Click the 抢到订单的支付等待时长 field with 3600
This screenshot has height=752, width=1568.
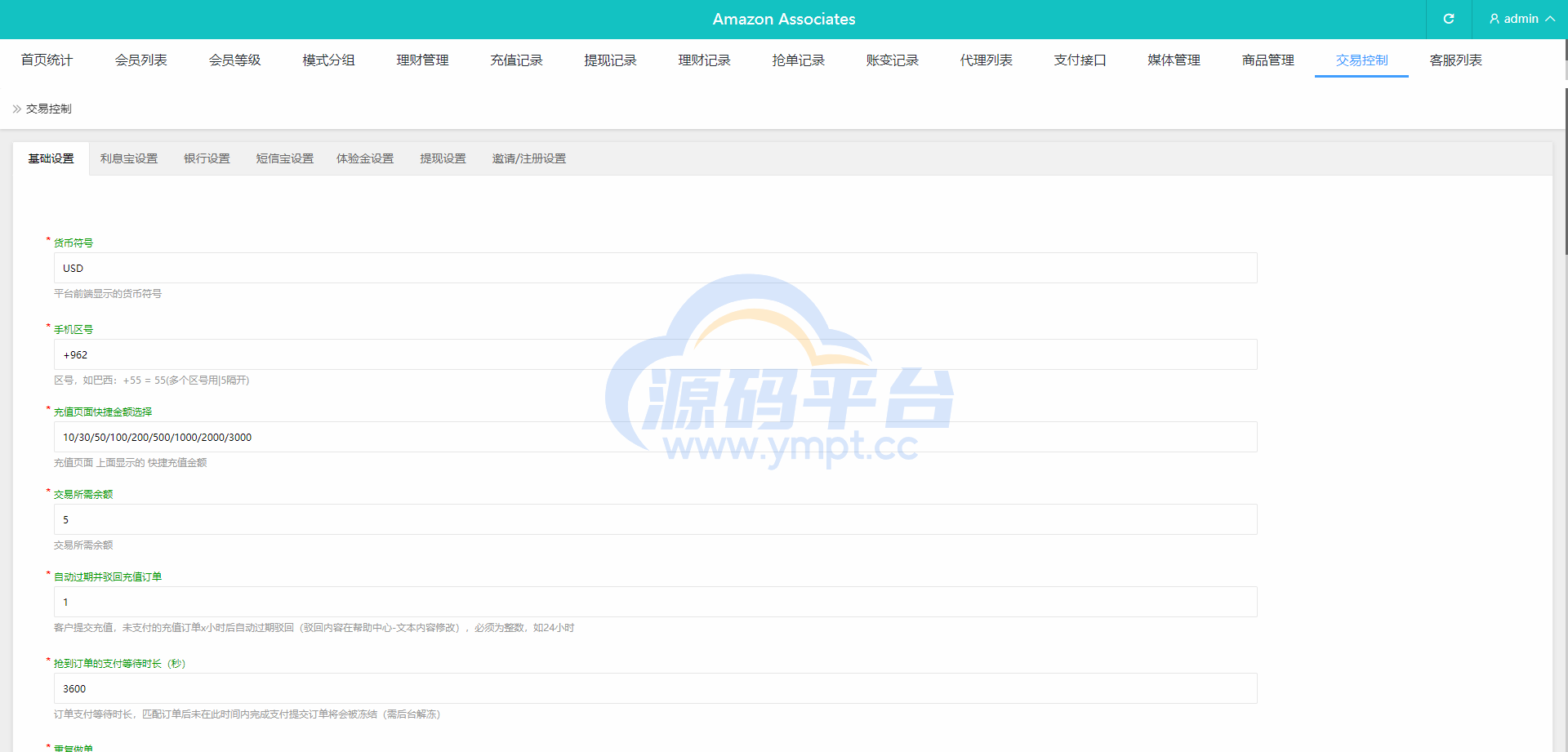click(x=655, y=688)
